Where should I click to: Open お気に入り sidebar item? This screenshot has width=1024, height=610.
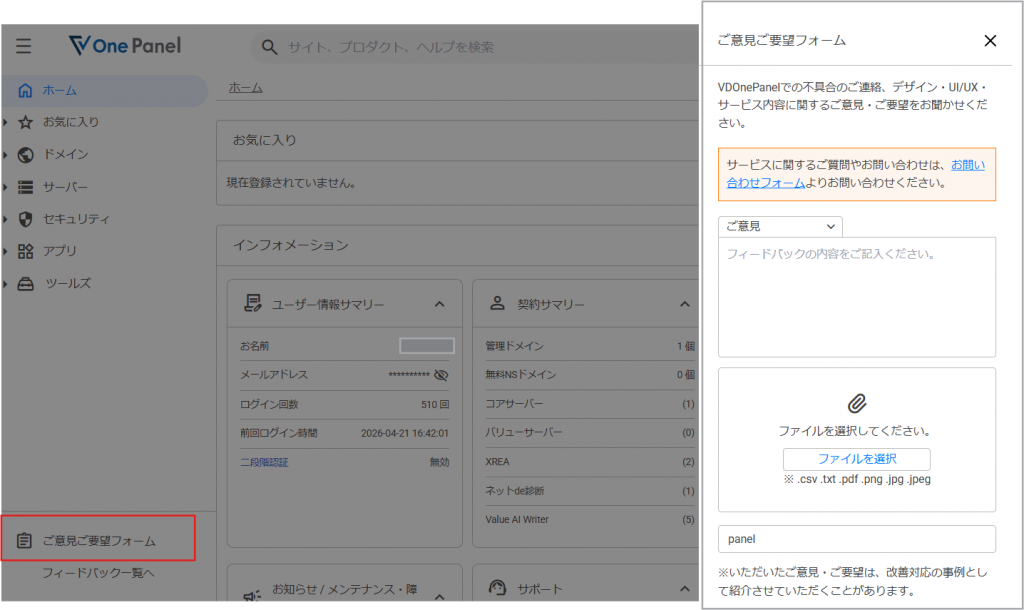[71, 122]
